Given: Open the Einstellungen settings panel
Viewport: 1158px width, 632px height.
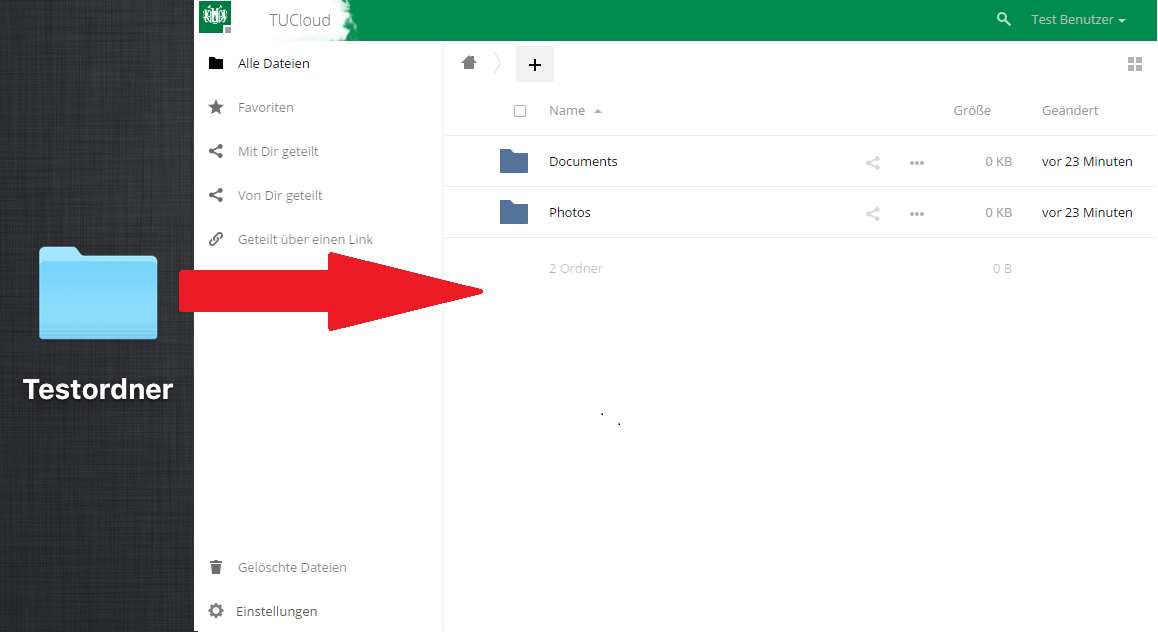Looking at the screenshot, I should pos(276,611).
